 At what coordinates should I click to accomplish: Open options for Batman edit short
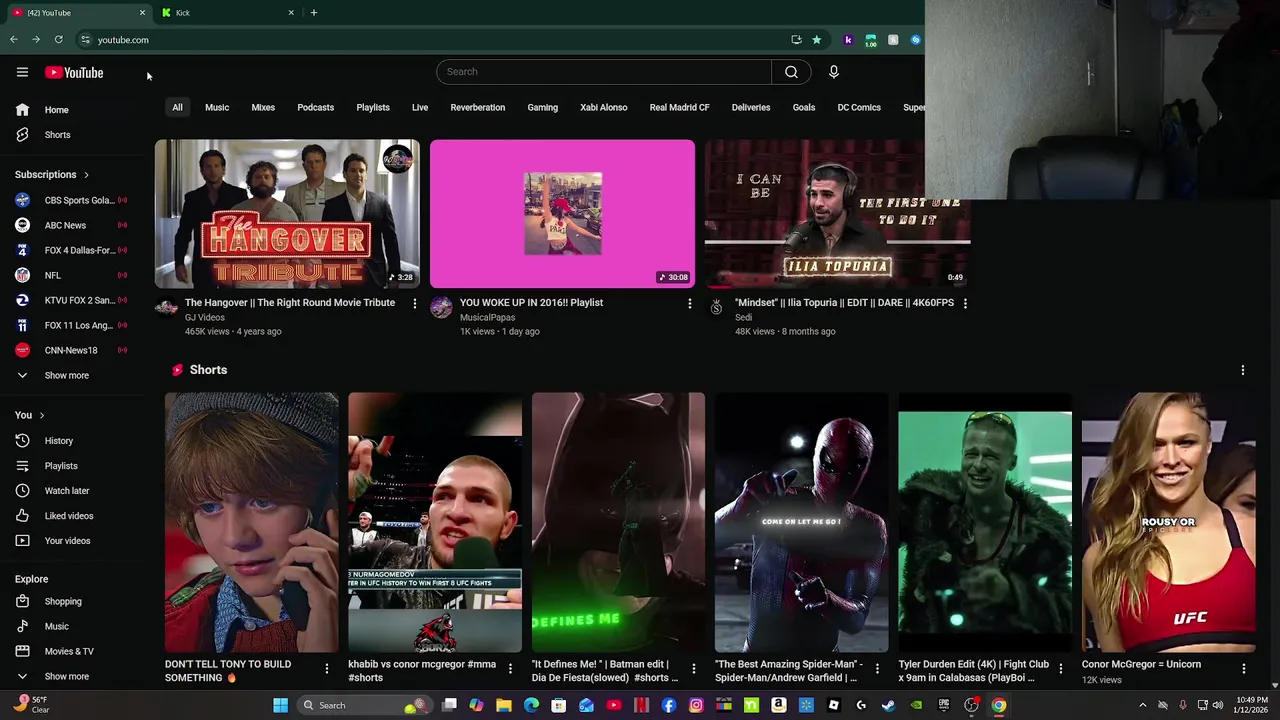coord(693,668)
